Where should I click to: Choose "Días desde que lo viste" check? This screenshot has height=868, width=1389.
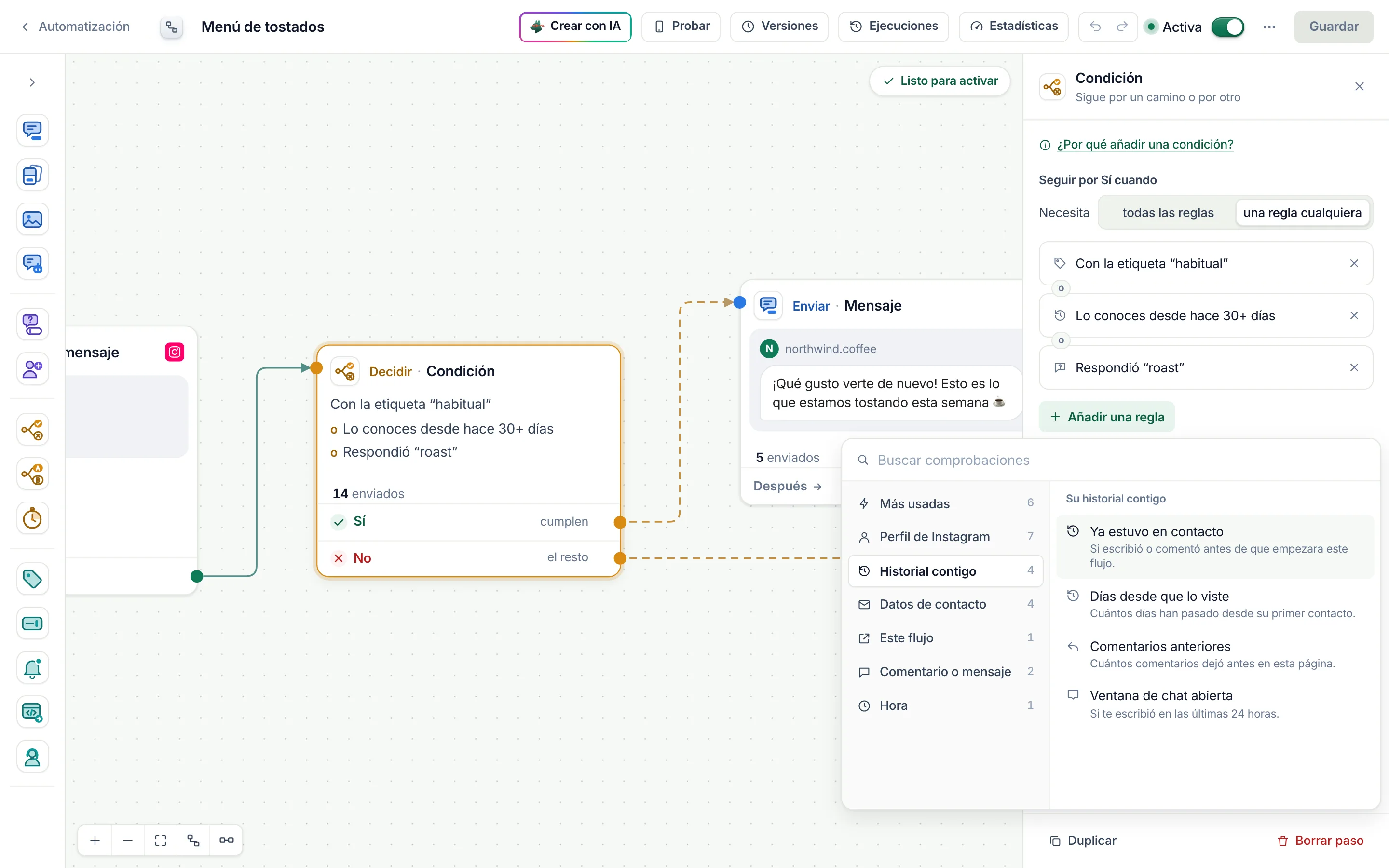tap(1214, 604)
